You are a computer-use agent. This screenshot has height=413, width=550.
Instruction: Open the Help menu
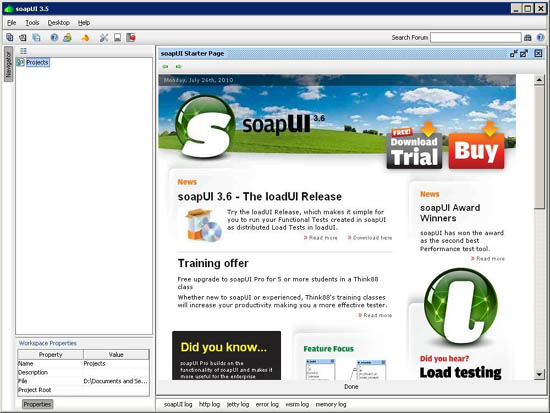pos(84,22)
